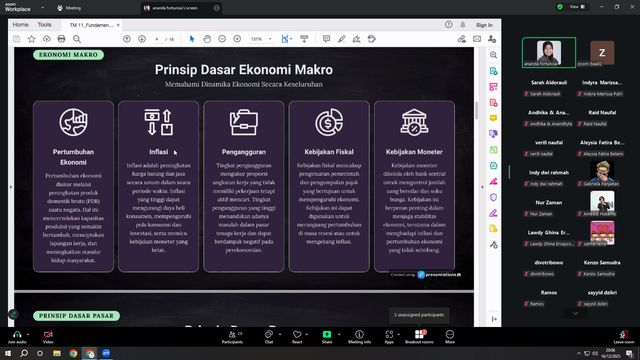This screenshot has width=640, height=360.
Task: Toggle Zoom video on
Action: click(48, 337)
